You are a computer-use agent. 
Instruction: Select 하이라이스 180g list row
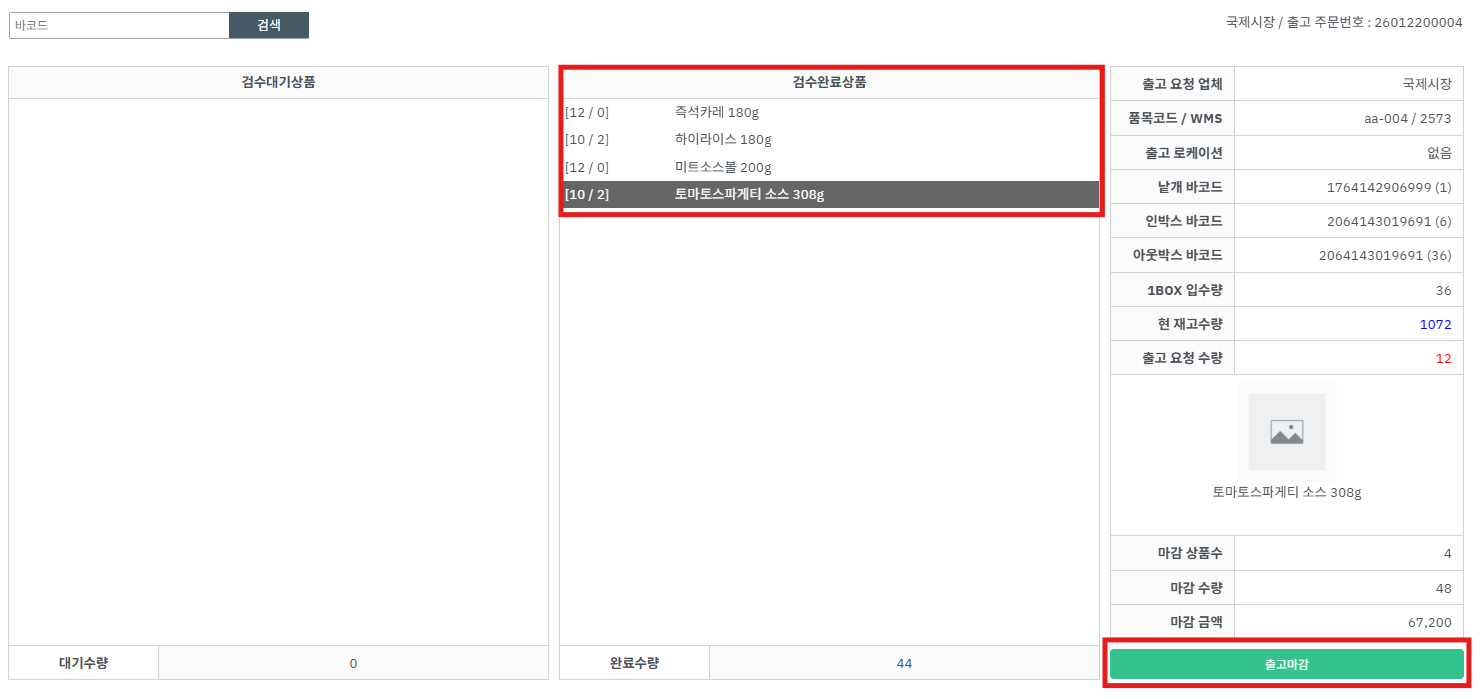click(722, 140)
